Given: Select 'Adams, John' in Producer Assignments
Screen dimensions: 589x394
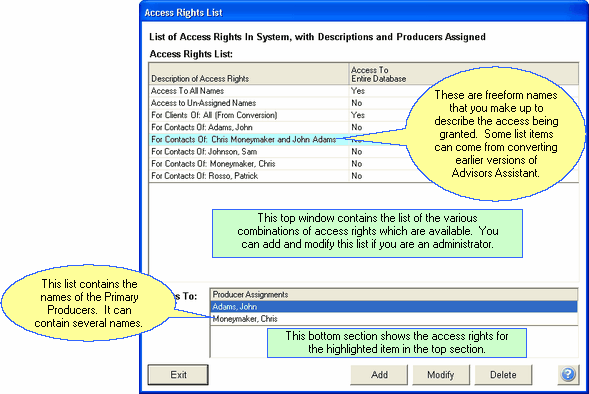Looking at the screenshot, I should (394, 306).
